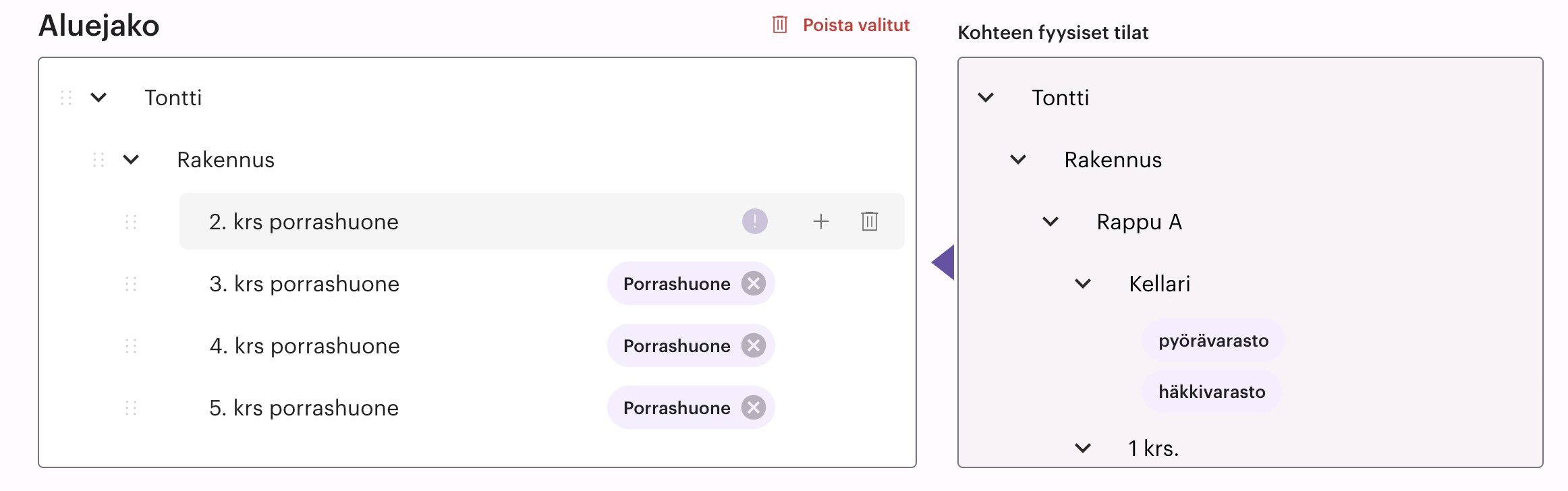Click the purple left arrow between the panels
Viewport: 1568px width, 491px height.
[943, 262]
